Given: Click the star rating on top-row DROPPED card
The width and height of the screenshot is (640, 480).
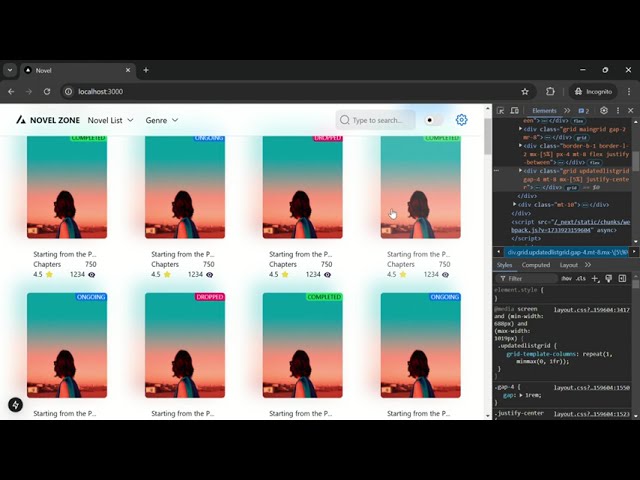Looking at the screenshot, I should 285,274.
